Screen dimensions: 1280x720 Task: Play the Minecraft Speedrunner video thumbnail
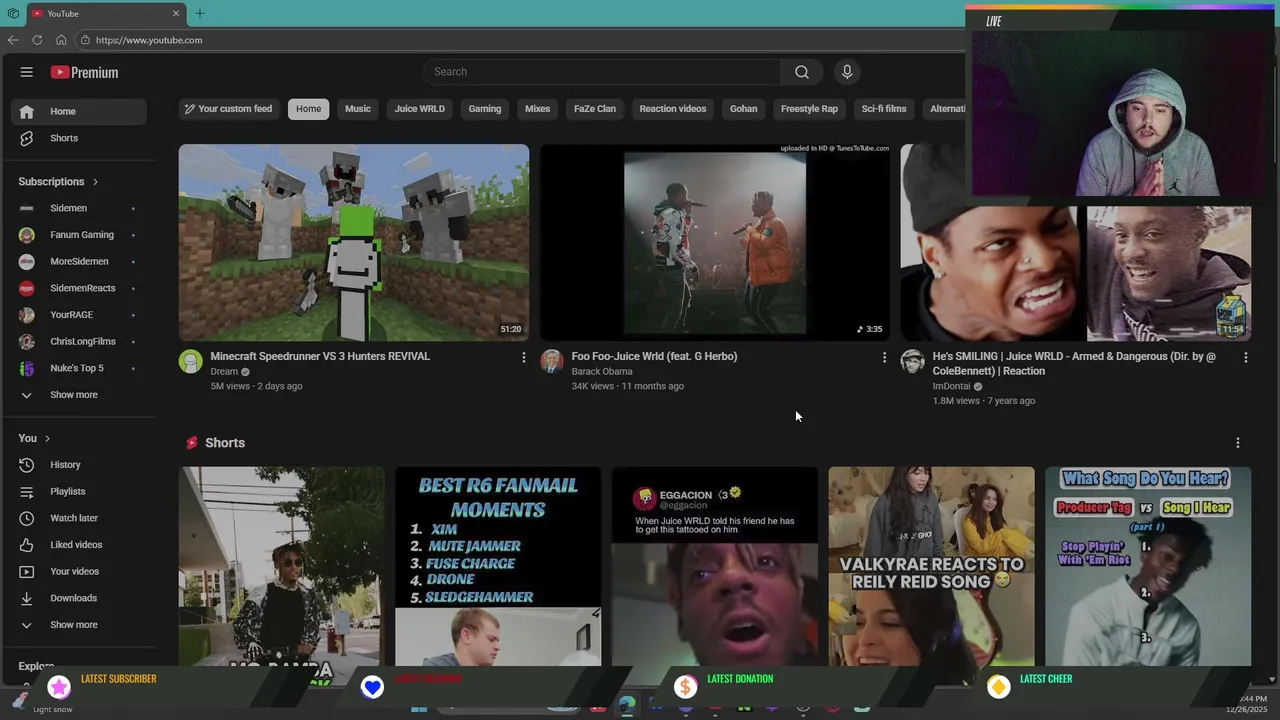click(354, 243)
